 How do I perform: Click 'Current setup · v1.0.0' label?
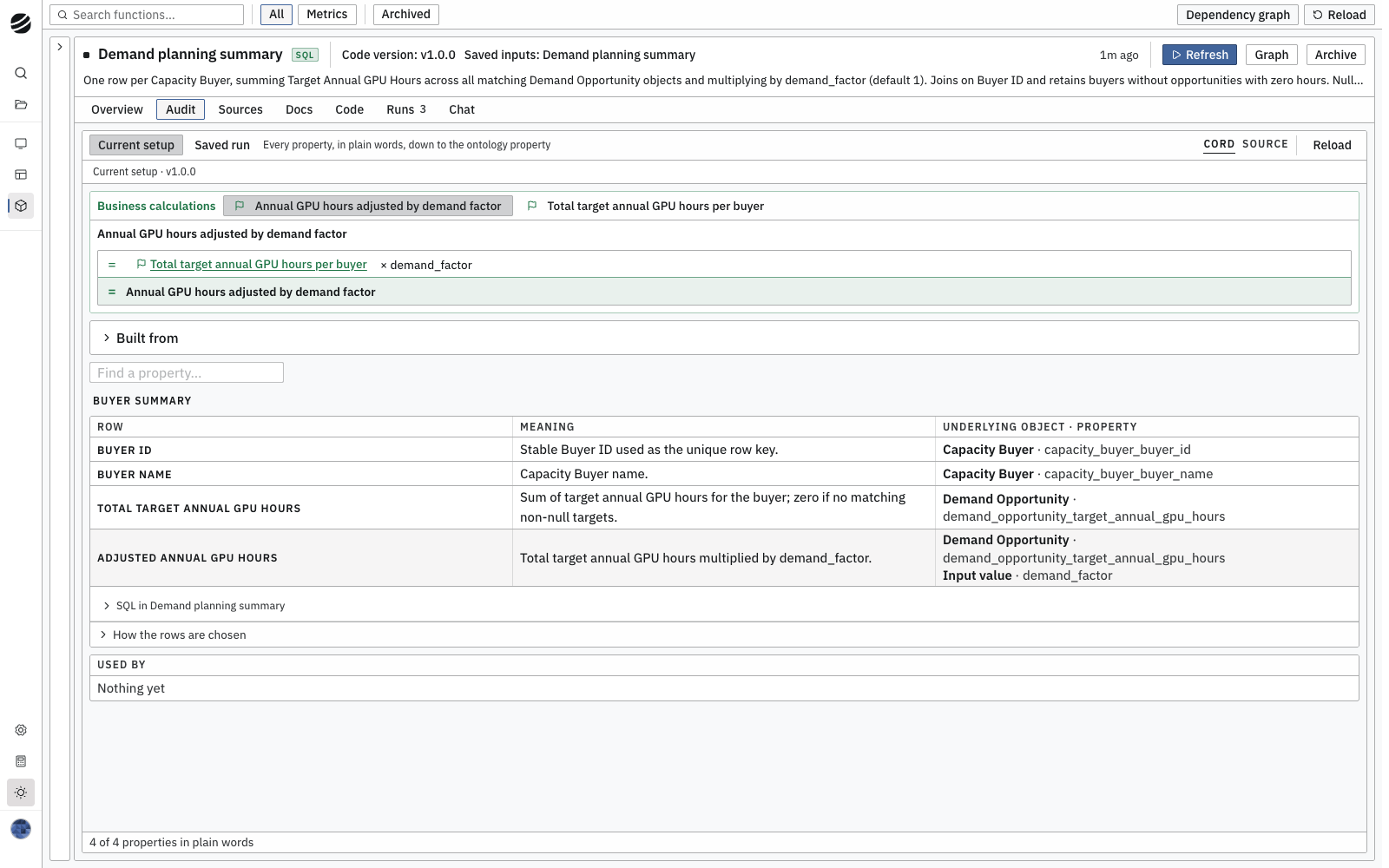pos(144,172)
